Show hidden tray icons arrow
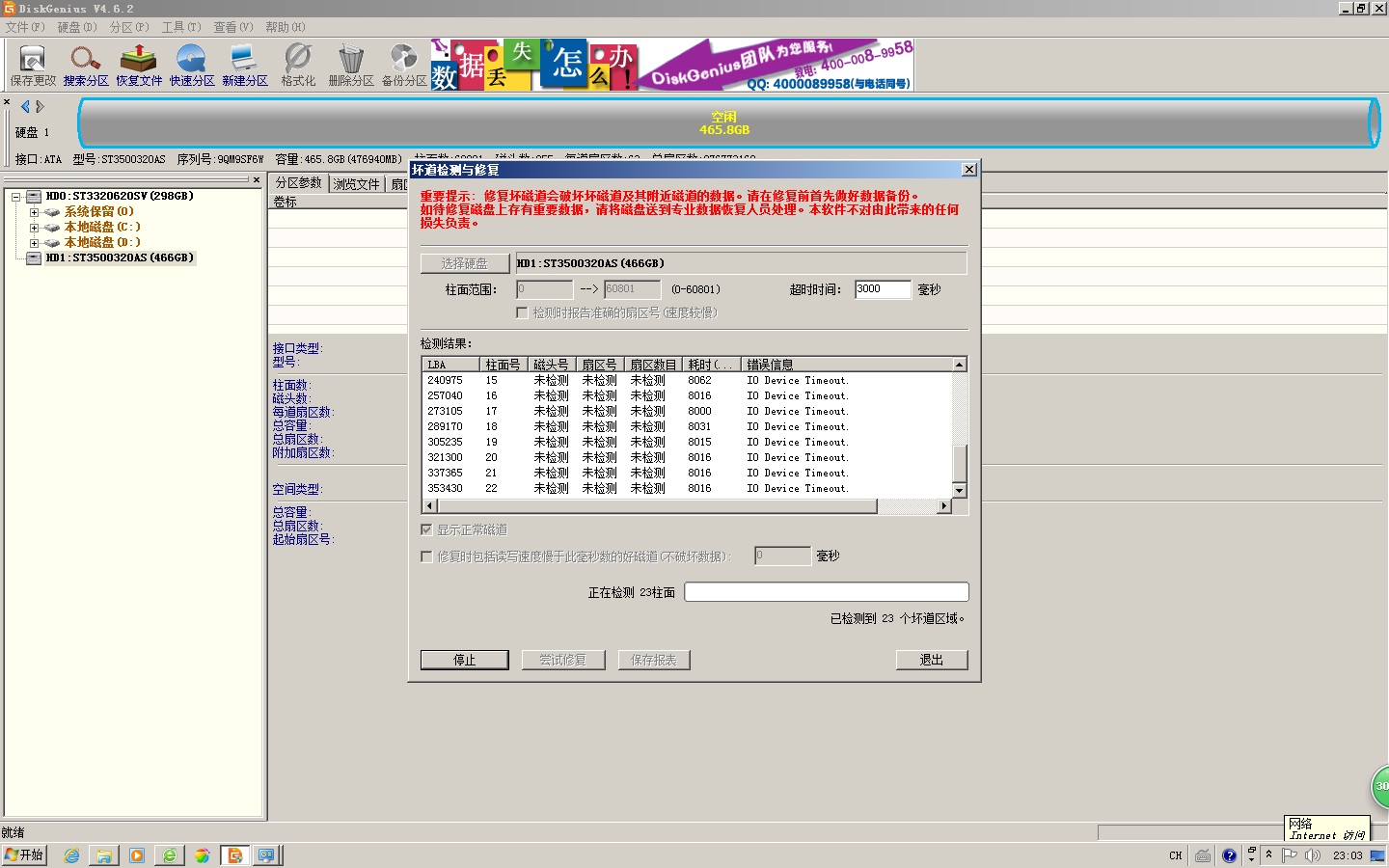The image size is (1389, 868). click(1268, 854)
